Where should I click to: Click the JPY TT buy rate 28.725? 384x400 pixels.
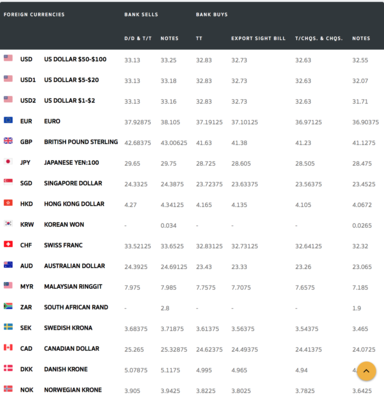pos(206,164)
